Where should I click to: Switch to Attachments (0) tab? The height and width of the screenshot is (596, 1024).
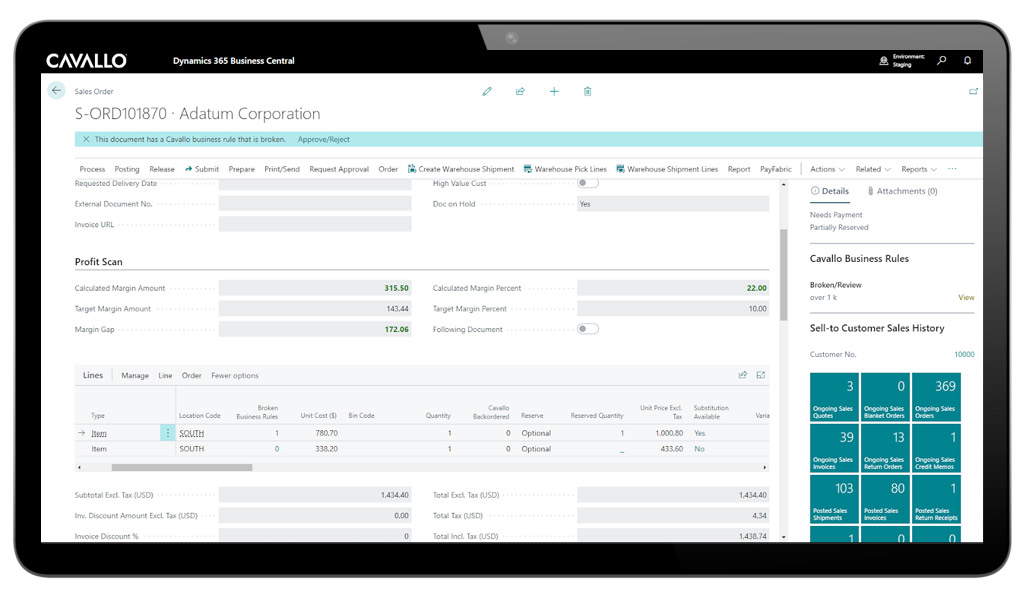(903, 191)
